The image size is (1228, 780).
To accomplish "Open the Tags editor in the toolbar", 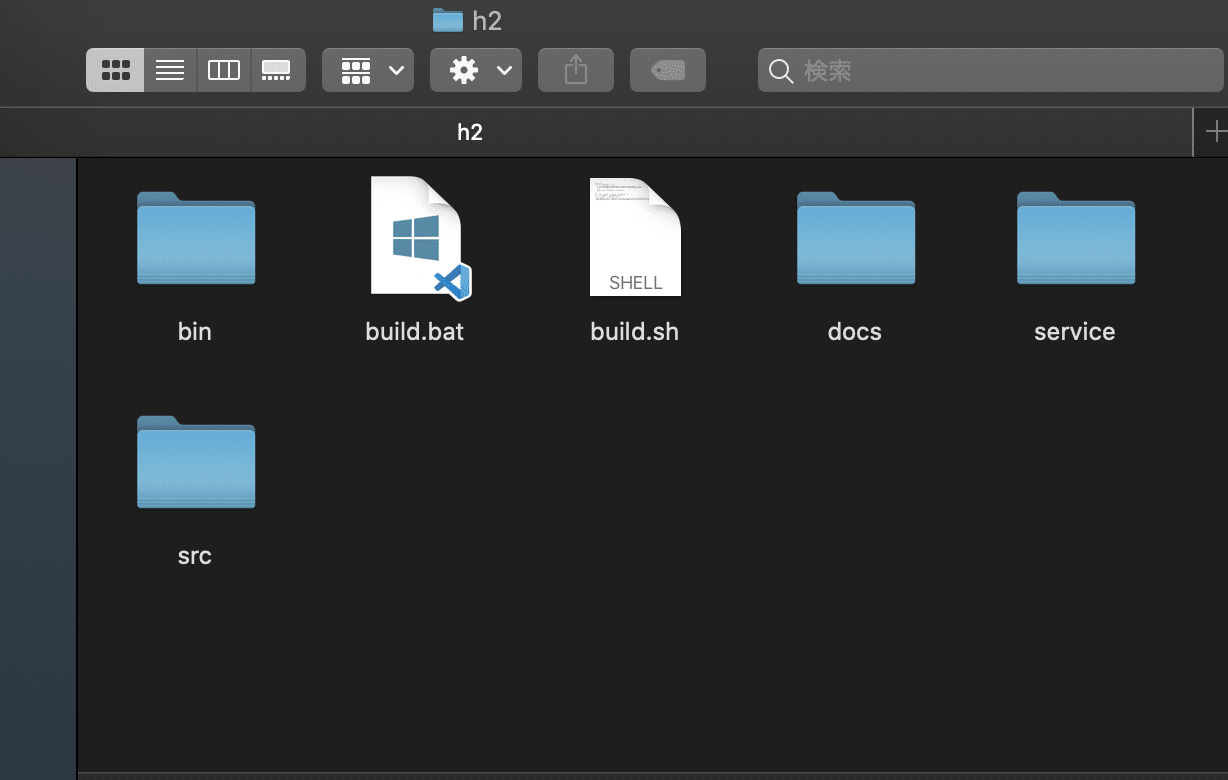I will [x=667, y=70].
